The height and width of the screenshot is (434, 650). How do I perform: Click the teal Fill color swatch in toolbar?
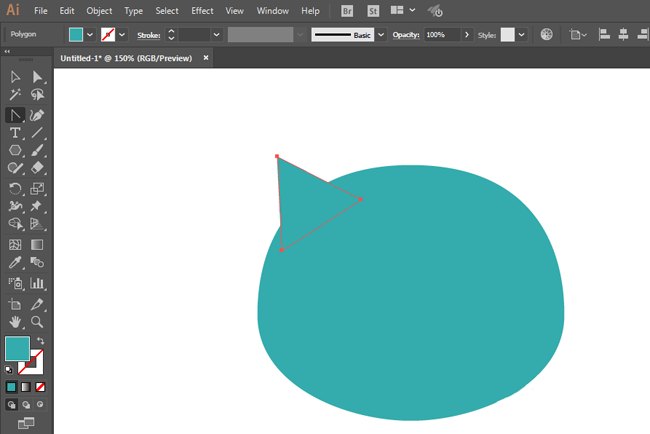[17, 349]
